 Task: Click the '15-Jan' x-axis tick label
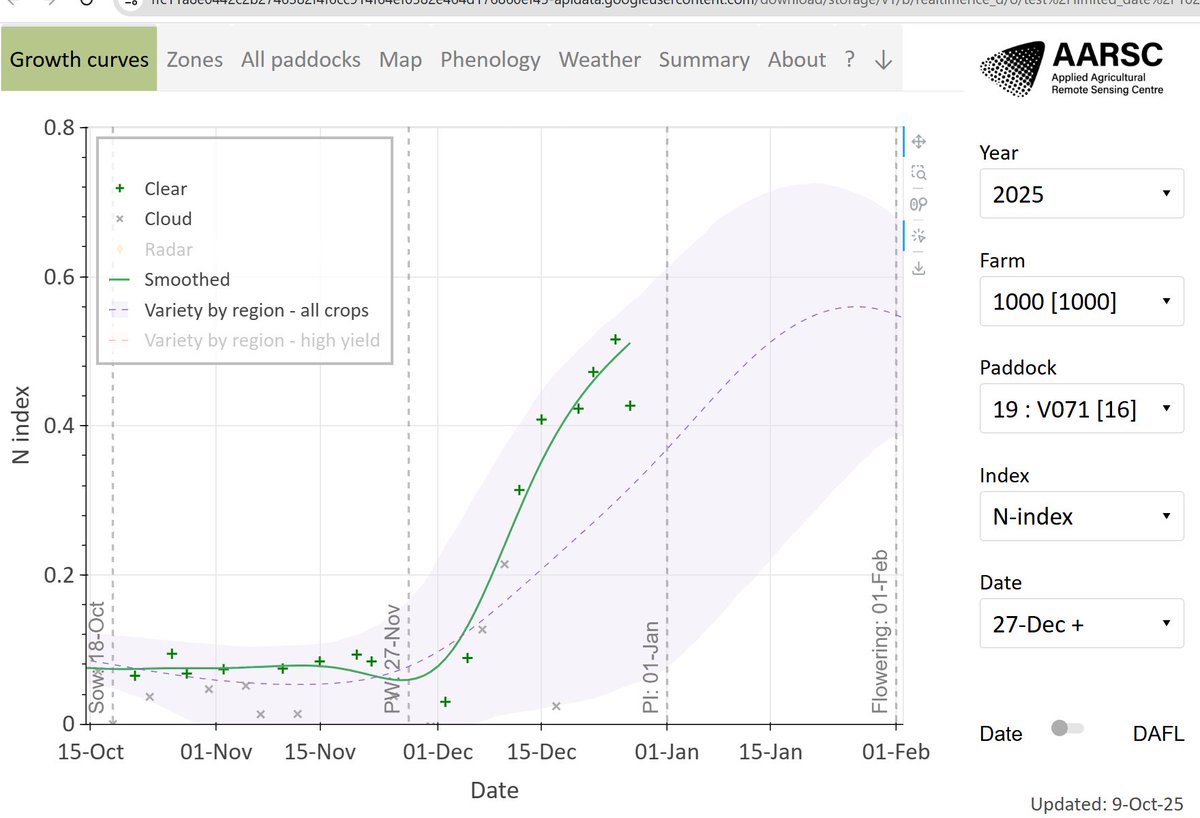770,752
